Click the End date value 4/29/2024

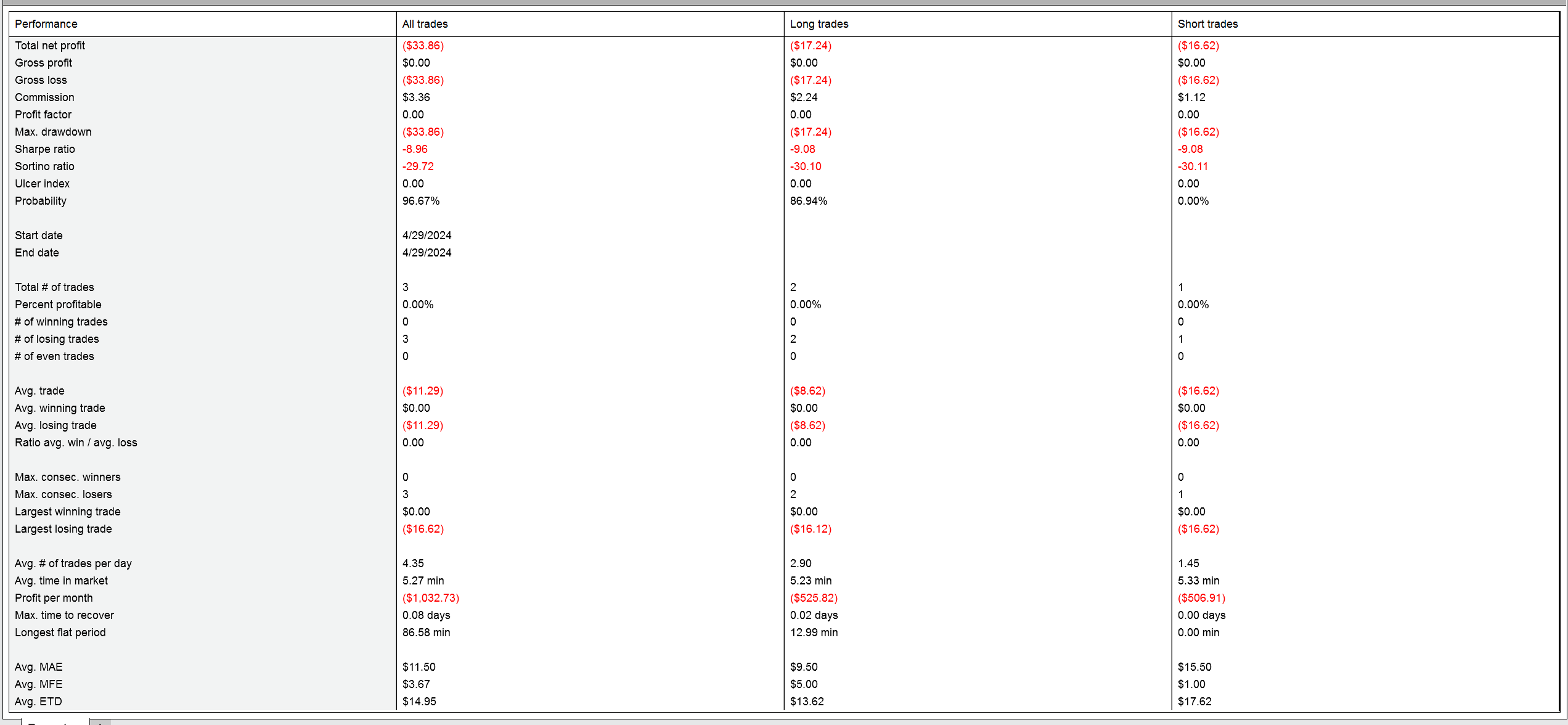point(427,253)
